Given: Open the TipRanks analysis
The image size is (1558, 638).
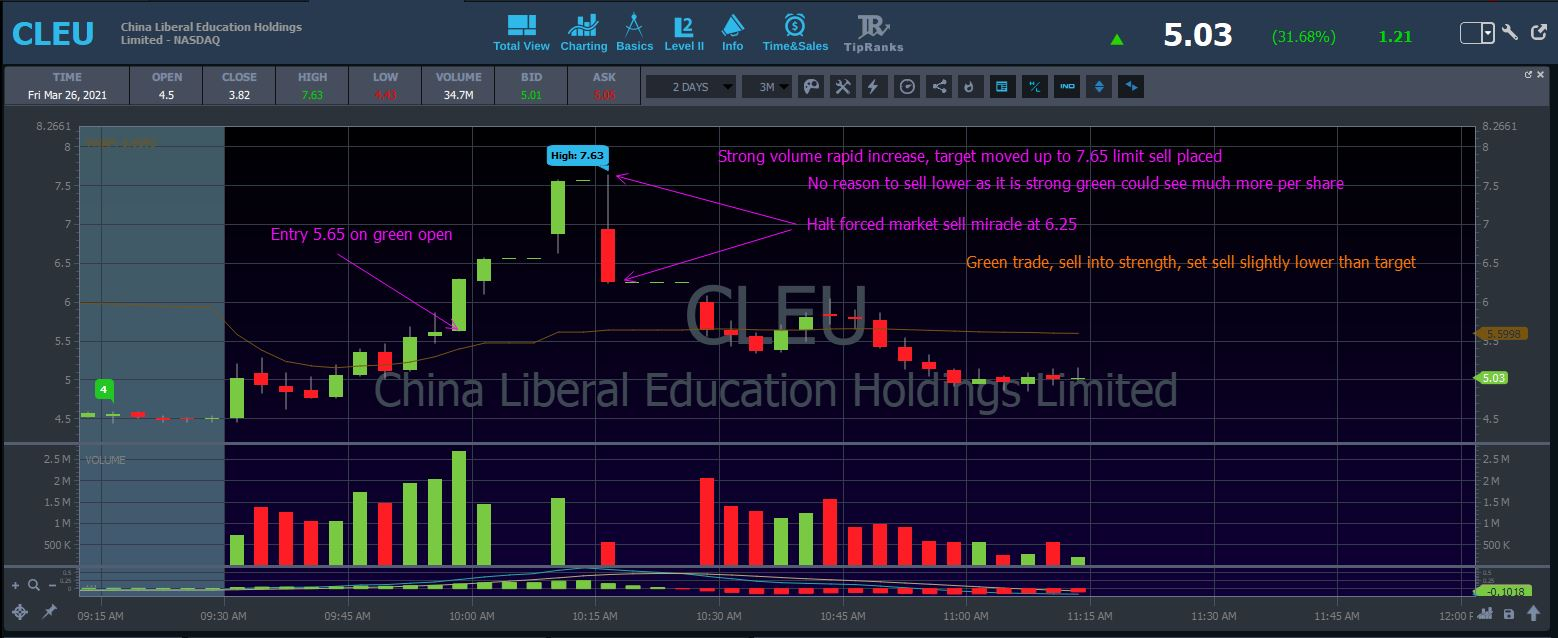Looking at the screenshot, I should tap(873, 33).
